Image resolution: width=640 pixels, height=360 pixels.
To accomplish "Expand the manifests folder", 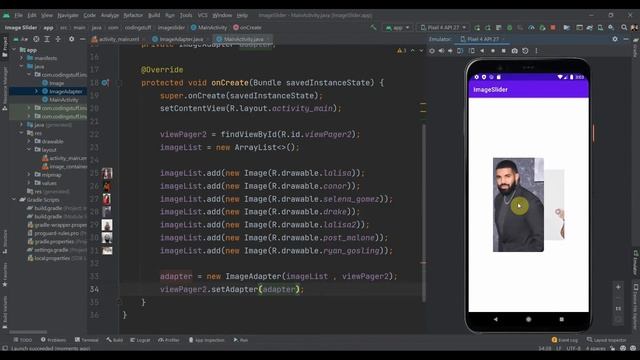I will (x=22, y=58).
